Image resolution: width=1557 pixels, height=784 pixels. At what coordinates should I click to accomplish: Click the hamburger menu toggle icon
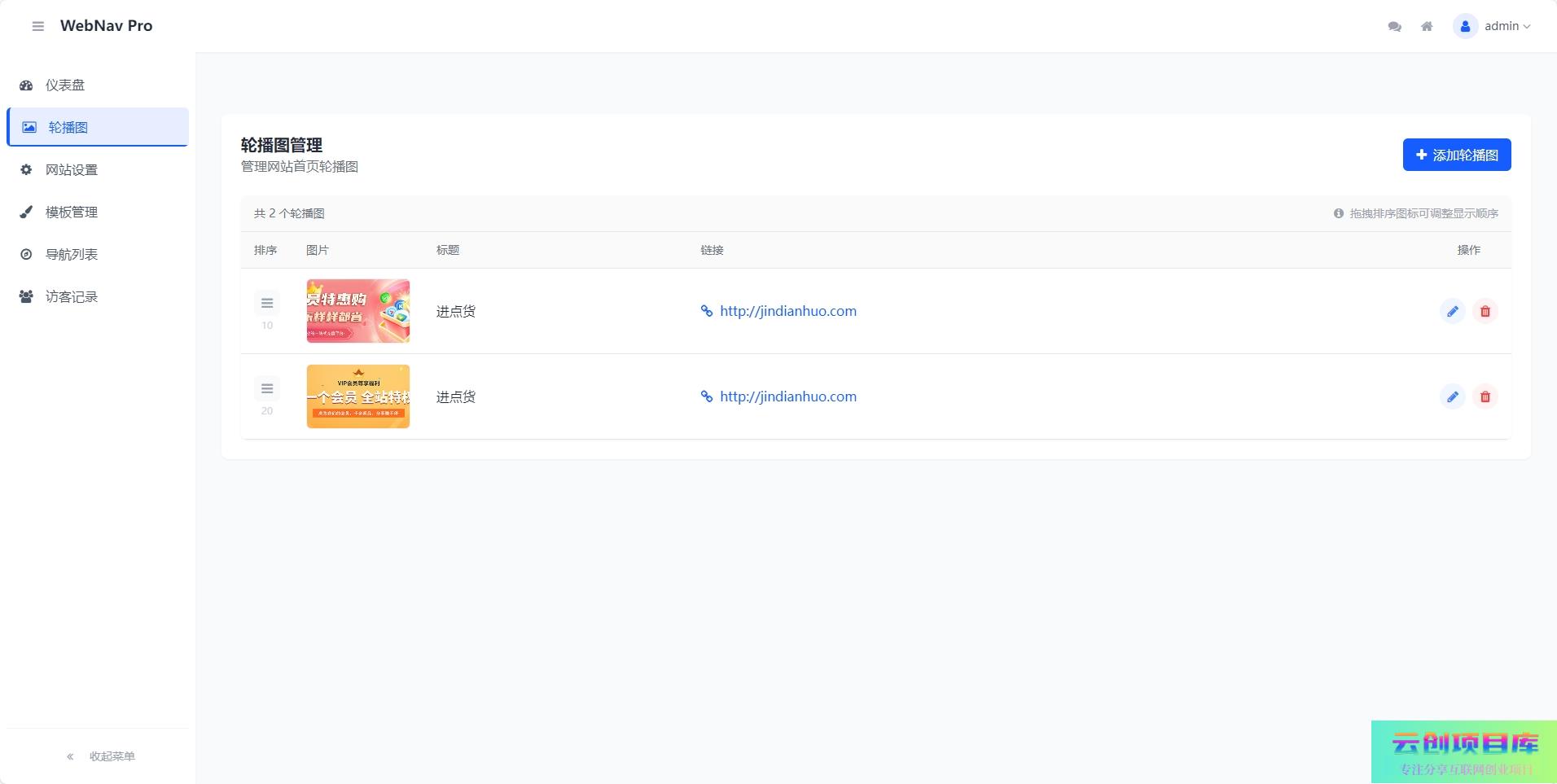pos(37,26)
